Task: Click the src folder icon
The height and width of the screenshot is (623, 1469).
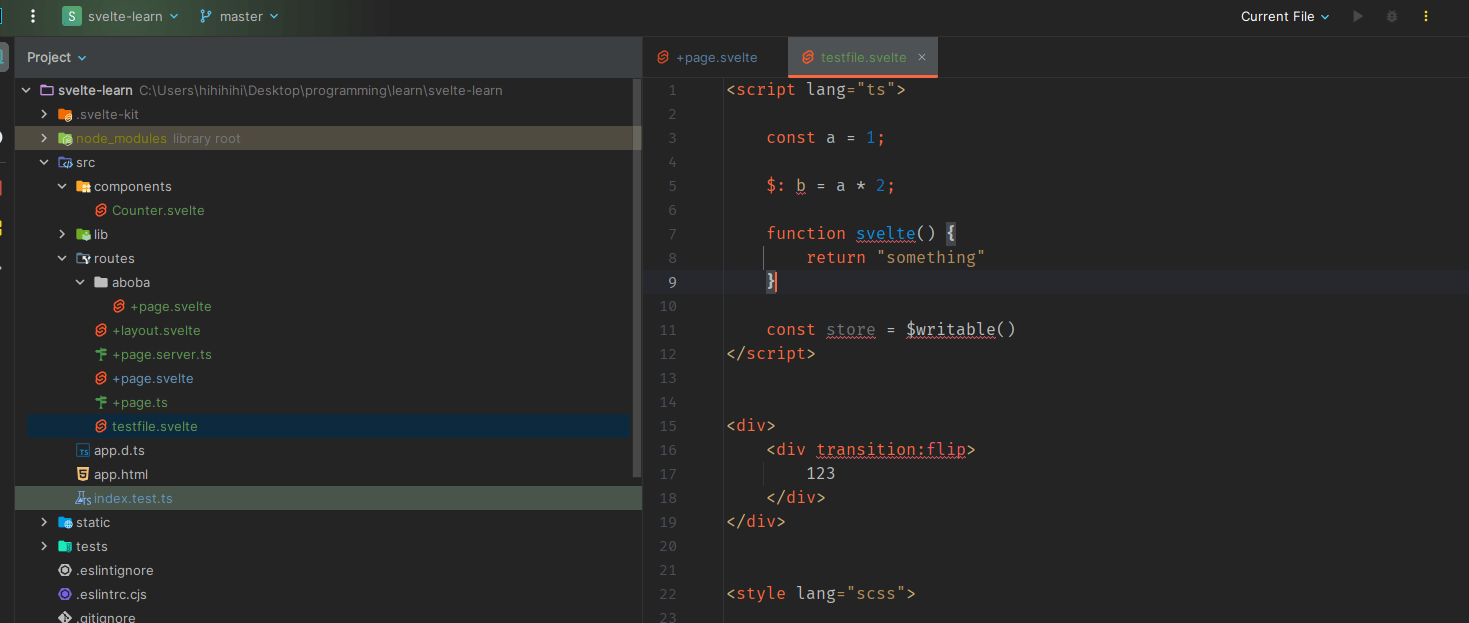Action: coord(65,162)
